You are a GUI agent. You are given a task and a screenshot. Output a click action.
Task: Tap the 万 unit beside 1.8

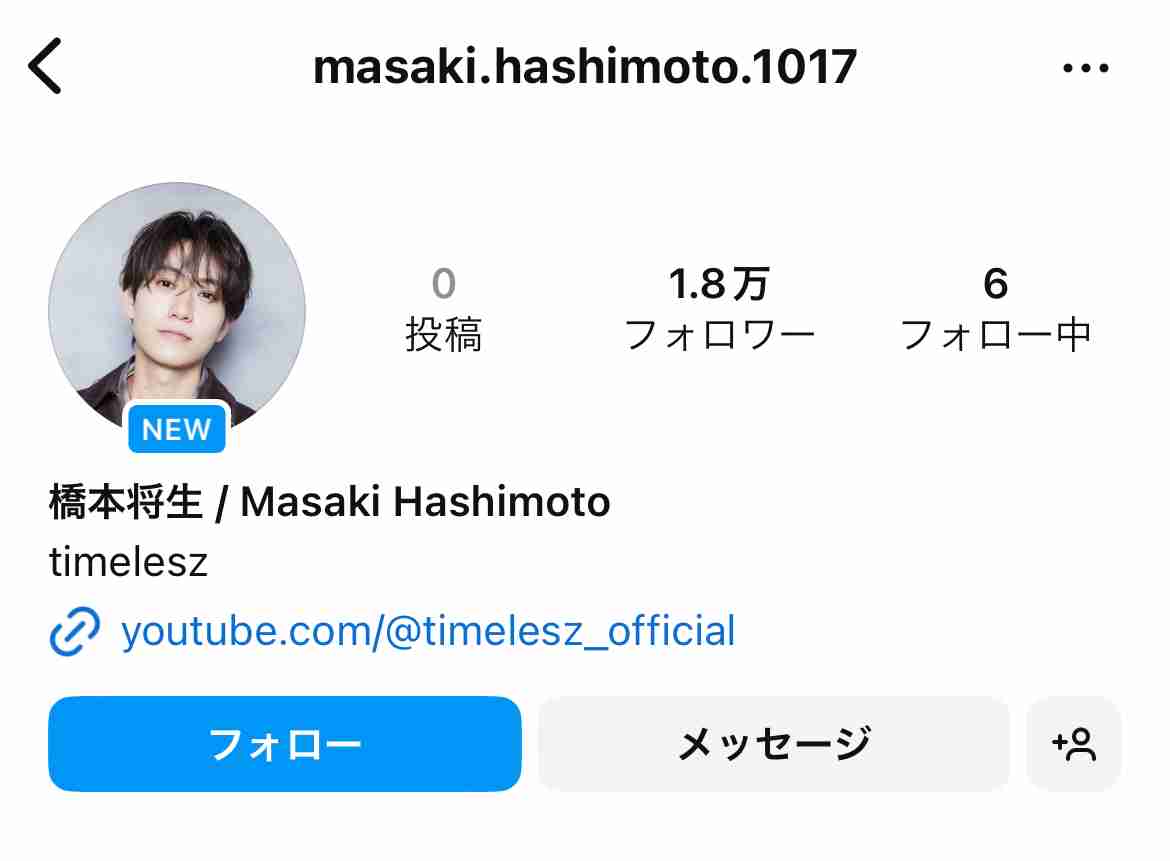tap(750, 284)
